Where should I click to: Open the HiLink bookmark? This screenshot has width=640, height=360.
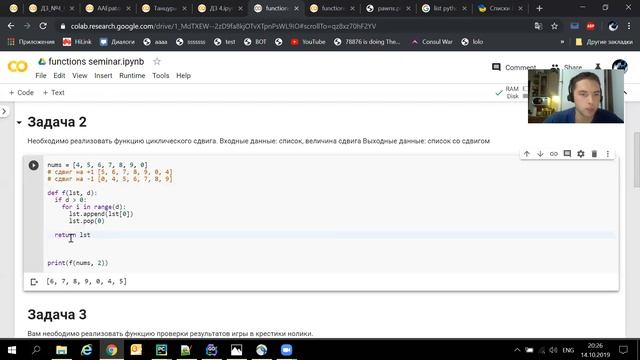click(x=77, y=42)
